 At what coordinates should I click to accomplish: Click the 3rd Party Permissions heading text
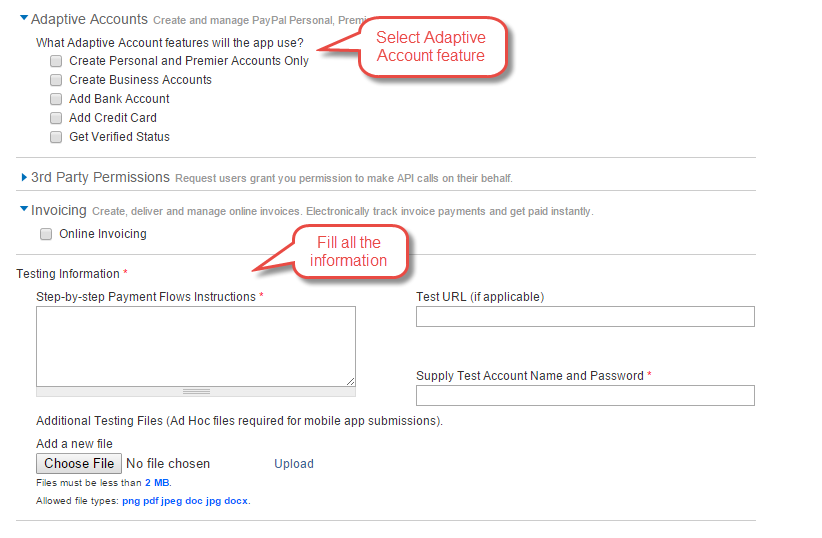coord(100,177)
